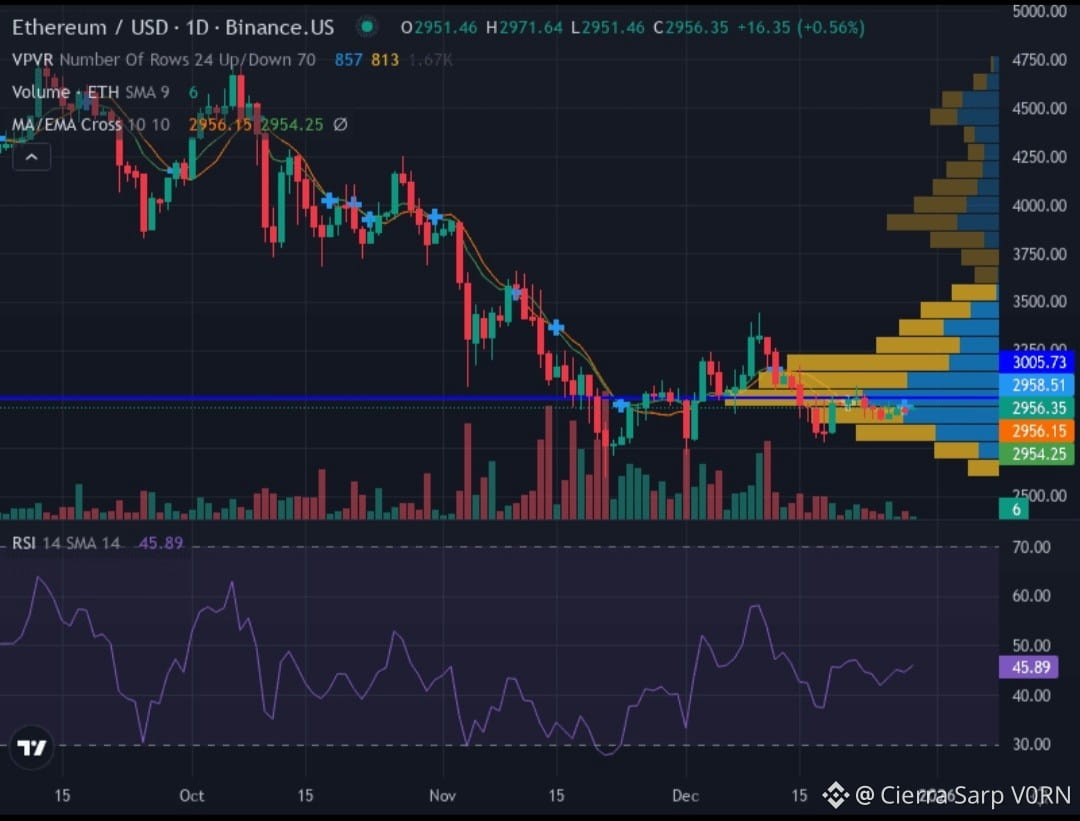Click the 4500.00 price scale label
1080x821 pixels.
1039,108
